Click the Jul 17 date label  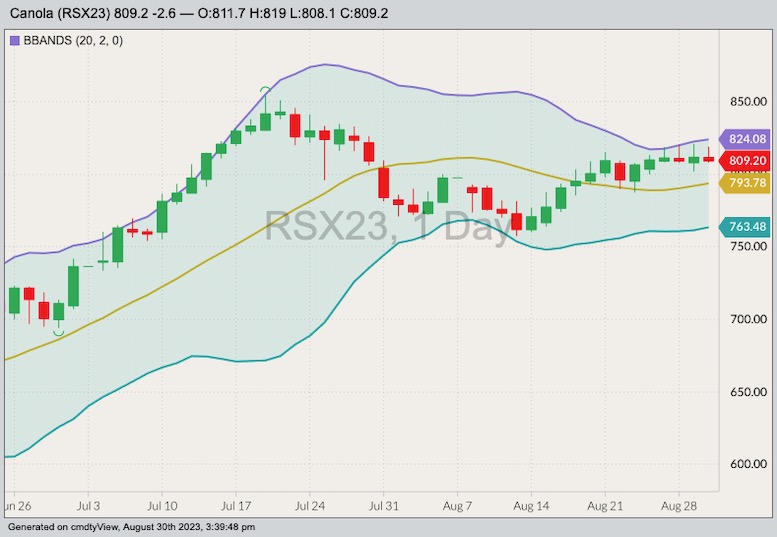[236, 506]
